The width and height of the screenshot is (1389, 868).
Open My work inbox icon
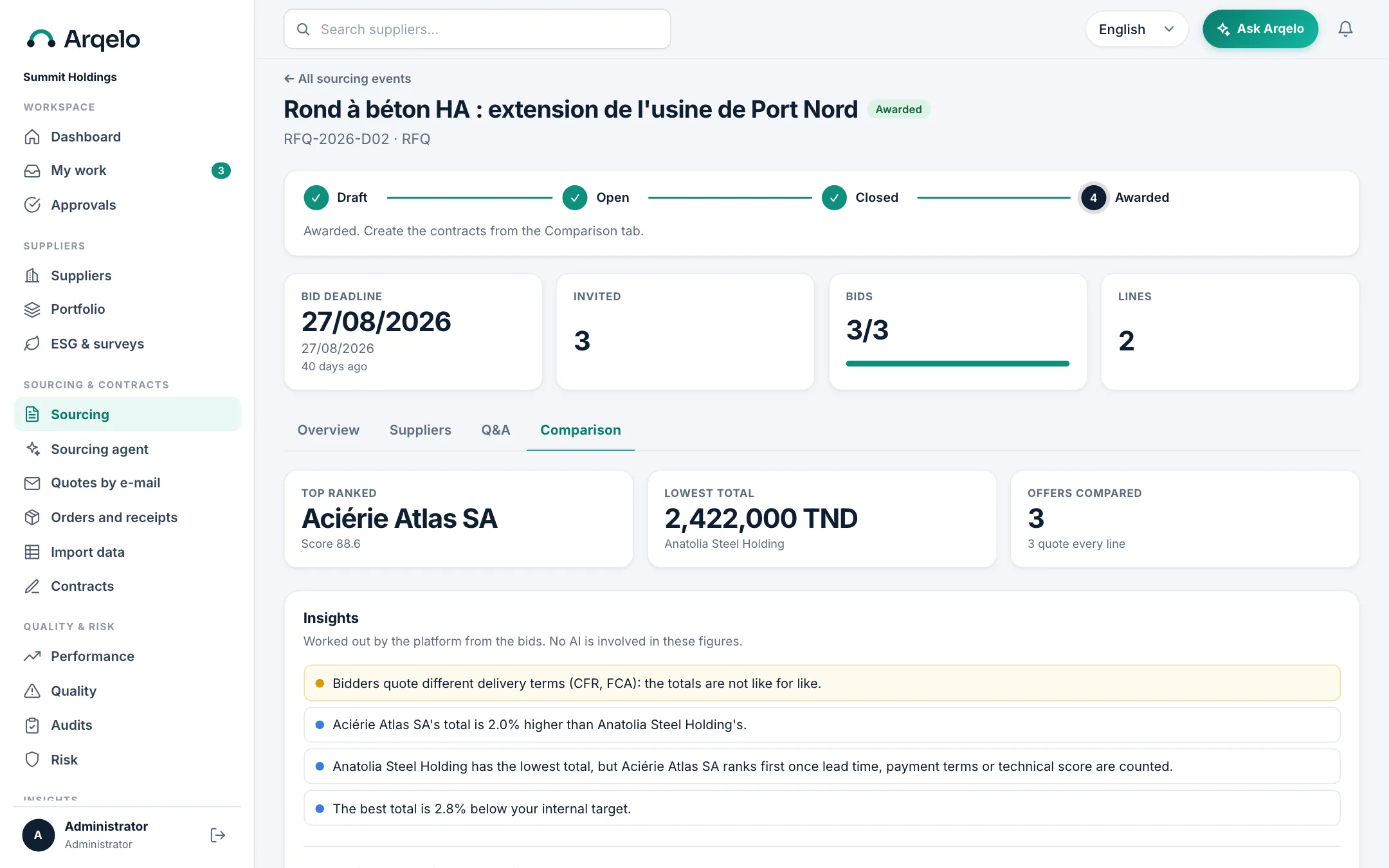point(32,170)
